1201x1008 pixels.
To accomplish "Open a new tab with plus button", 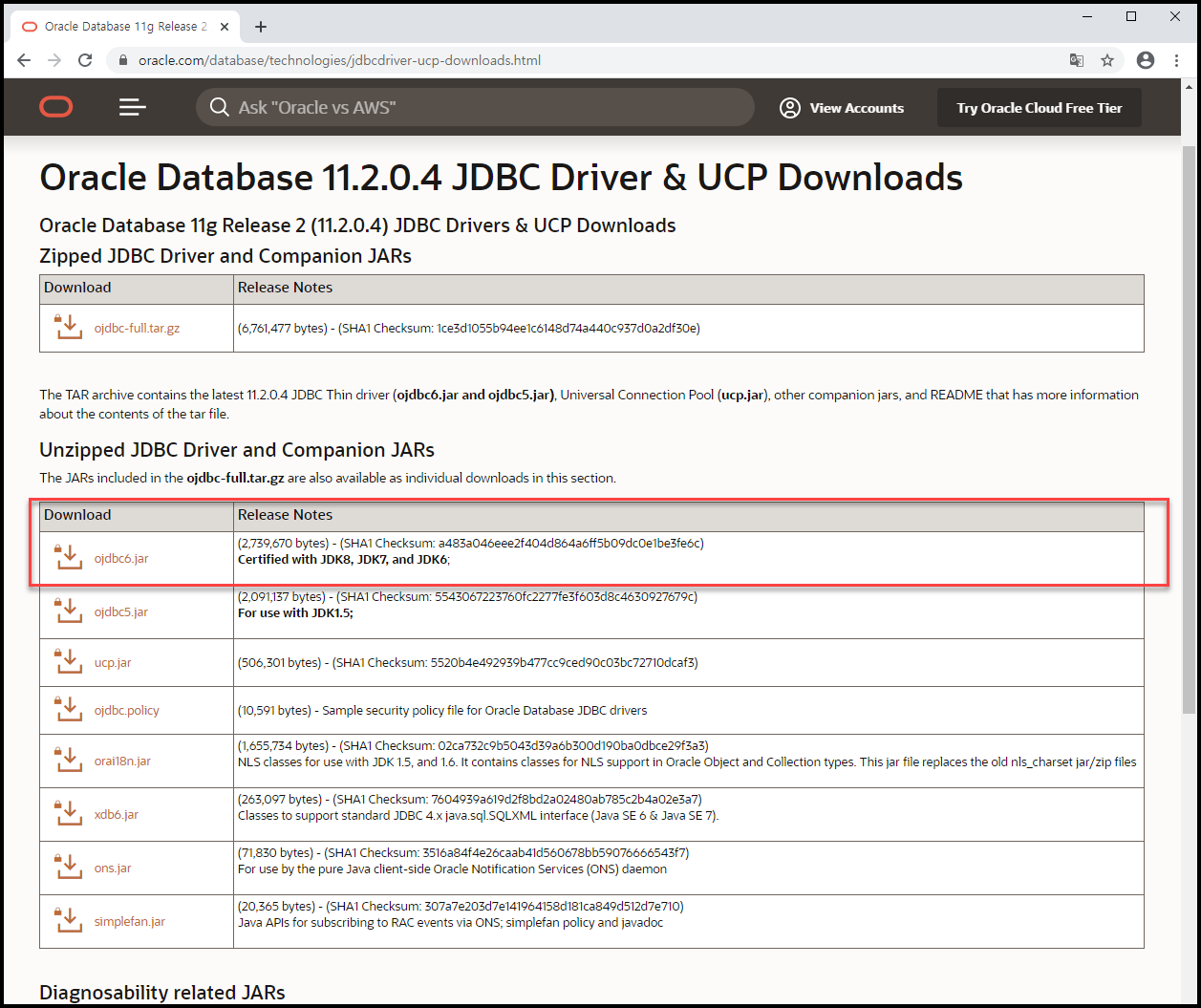I will click(x=261, y=27).
